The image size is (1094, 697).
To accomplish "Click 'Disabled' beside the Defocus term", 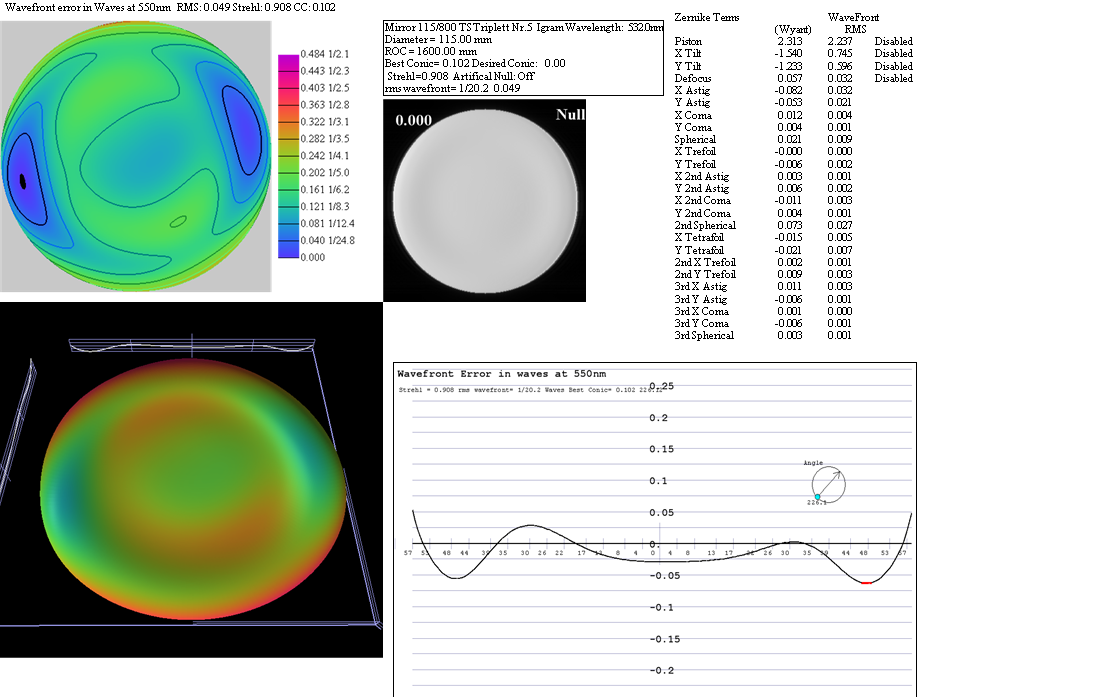I will (x=893, y=78).
